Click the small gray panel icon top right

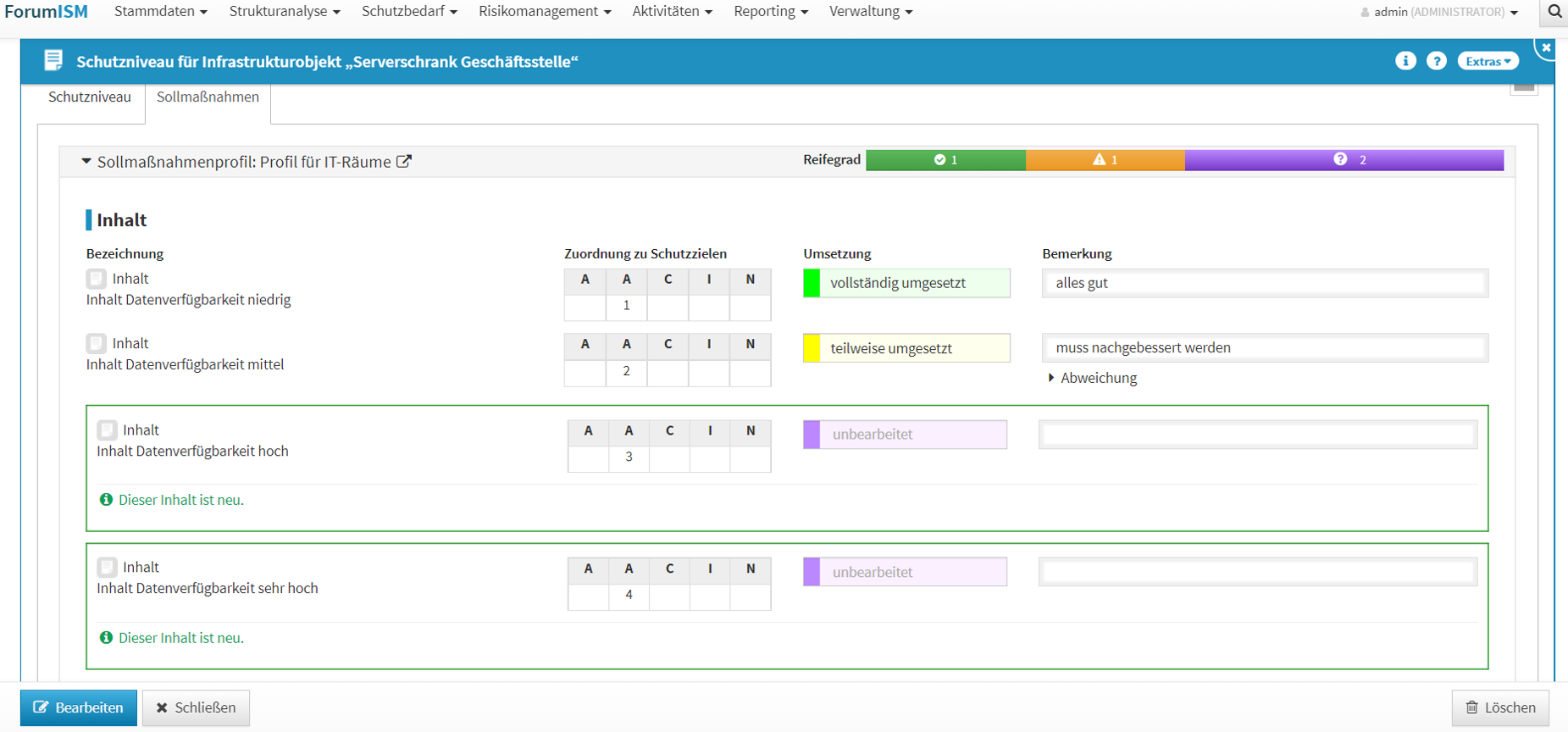(x=1524, y=86)
